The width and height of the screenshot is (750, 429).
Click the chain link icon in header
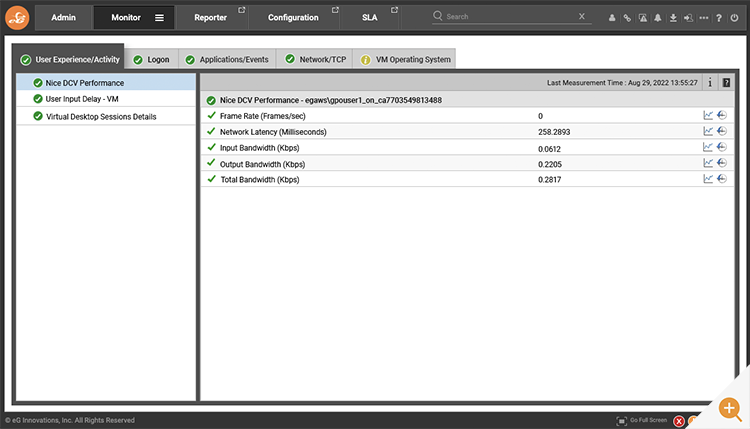click(627, 18)
